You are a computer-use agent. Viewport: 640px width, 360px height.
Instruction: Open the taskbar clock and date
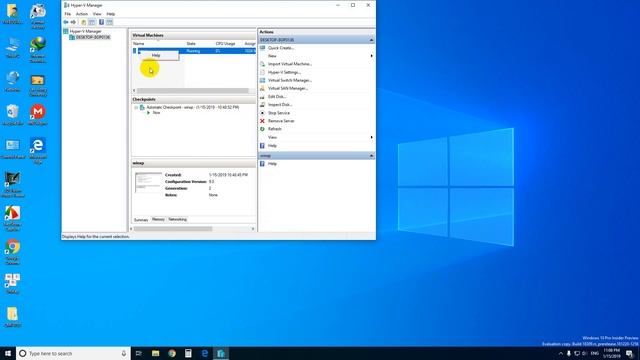click(x=611, y=353)
